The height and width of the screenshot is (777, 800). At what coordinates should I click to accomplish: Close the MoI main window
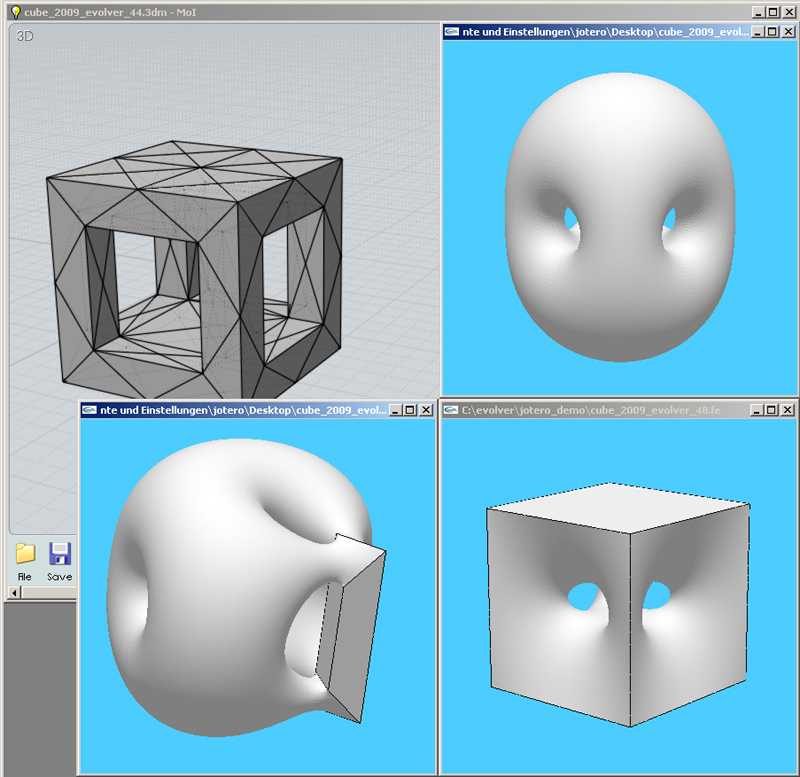coord(789,12)
